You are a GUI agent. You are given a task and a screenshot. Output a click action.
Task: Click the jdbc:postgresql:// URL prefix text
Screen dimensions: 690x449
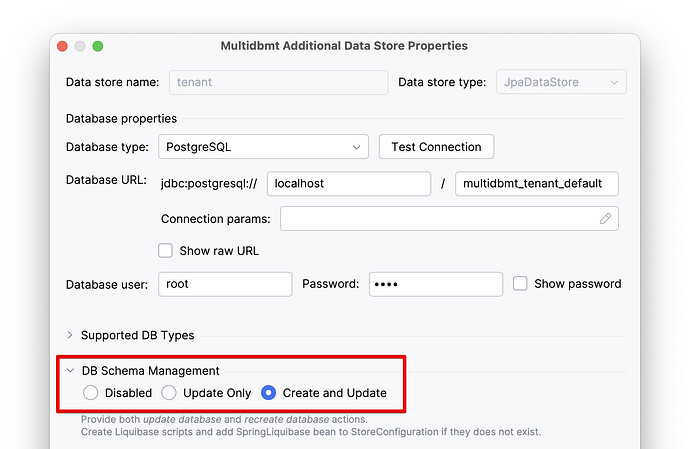[x=209, y=184]
